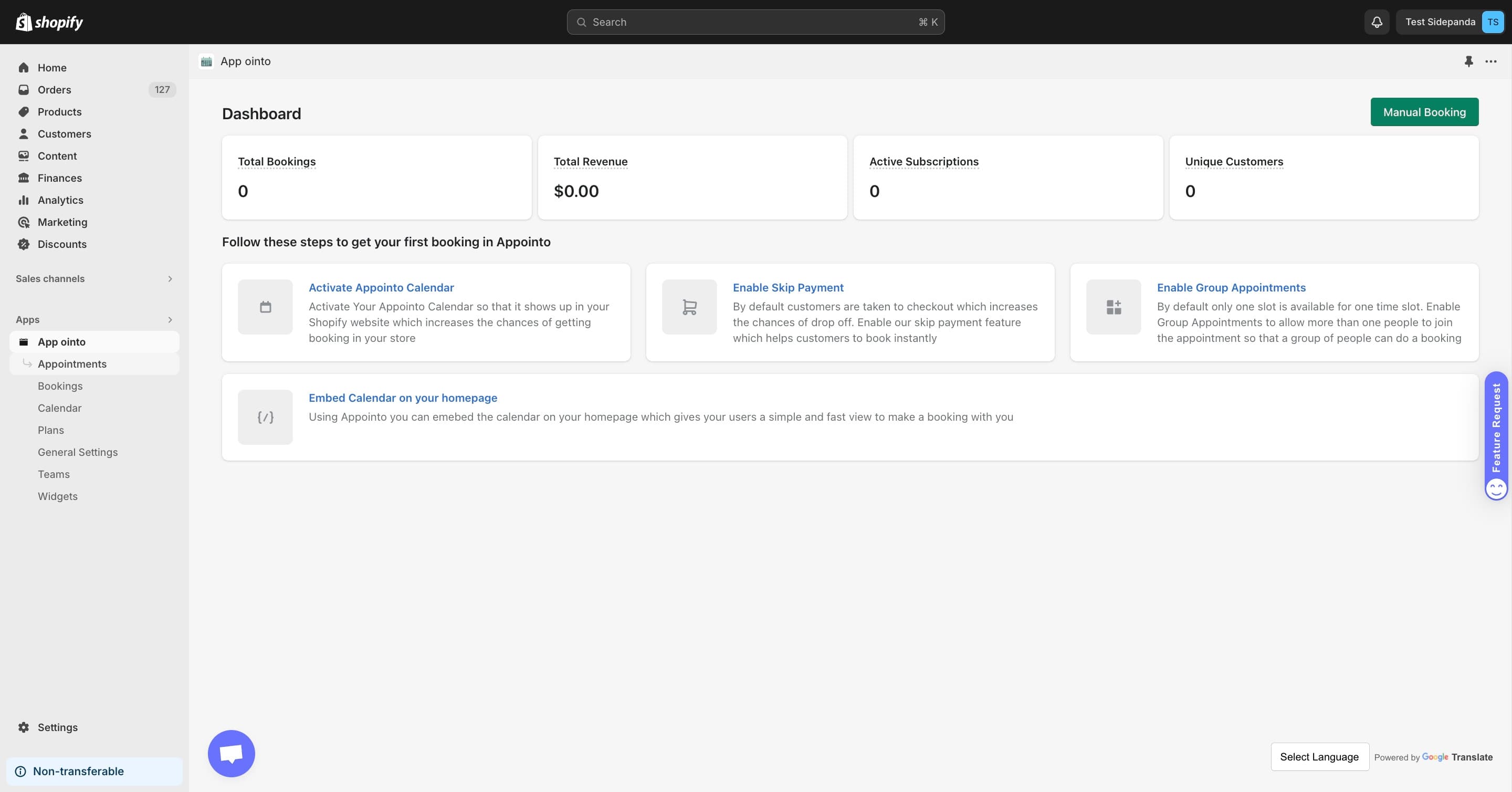Click the Google Translate link
The width and height of the screenshot is (1512, 792).
point(1457,757)
